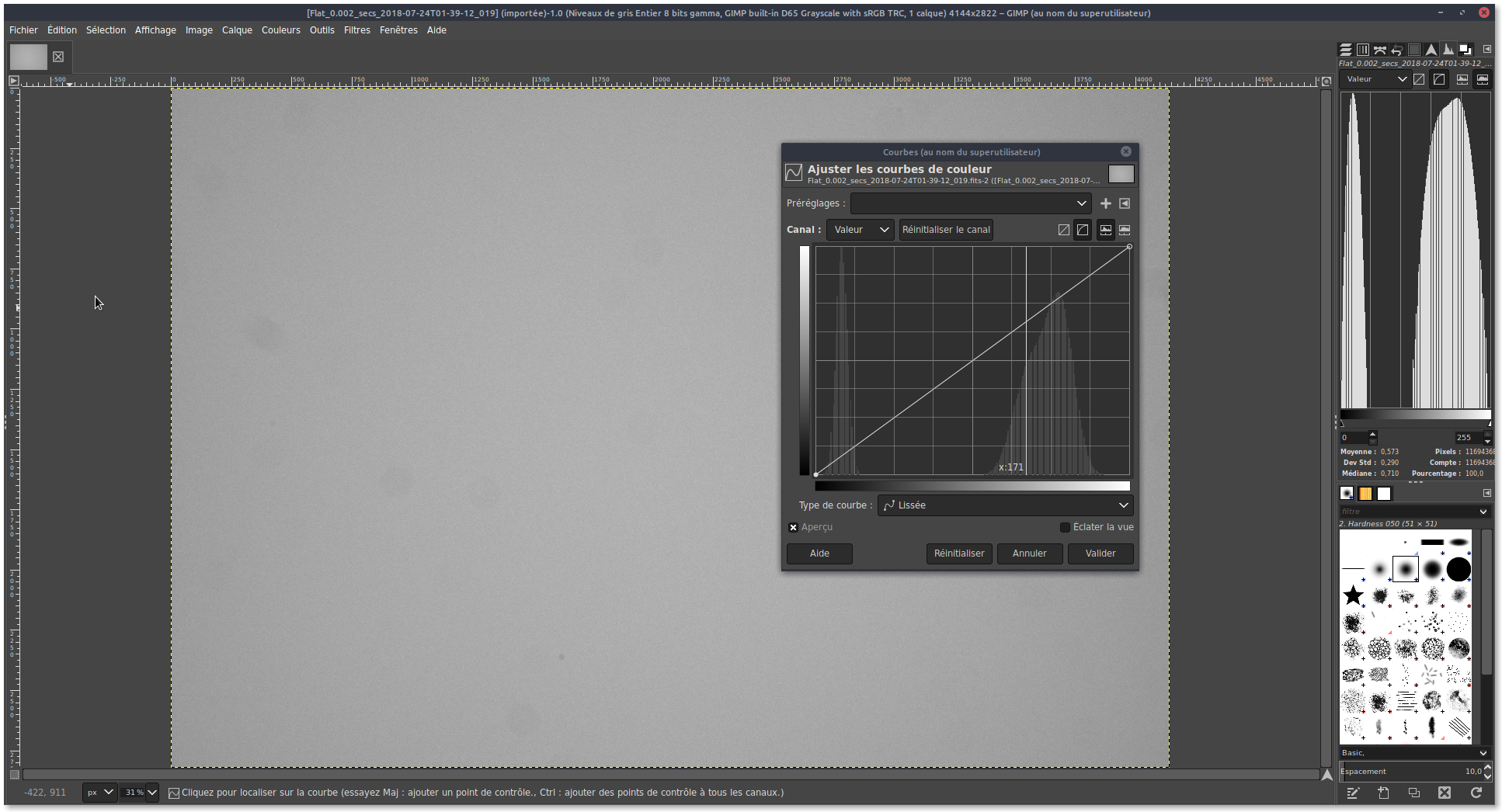The height and width of the screenshot is (812, 1502).
Task: Open the Selection Editor dock tab
Action: pyautogui.click(x=1414, y=50)
